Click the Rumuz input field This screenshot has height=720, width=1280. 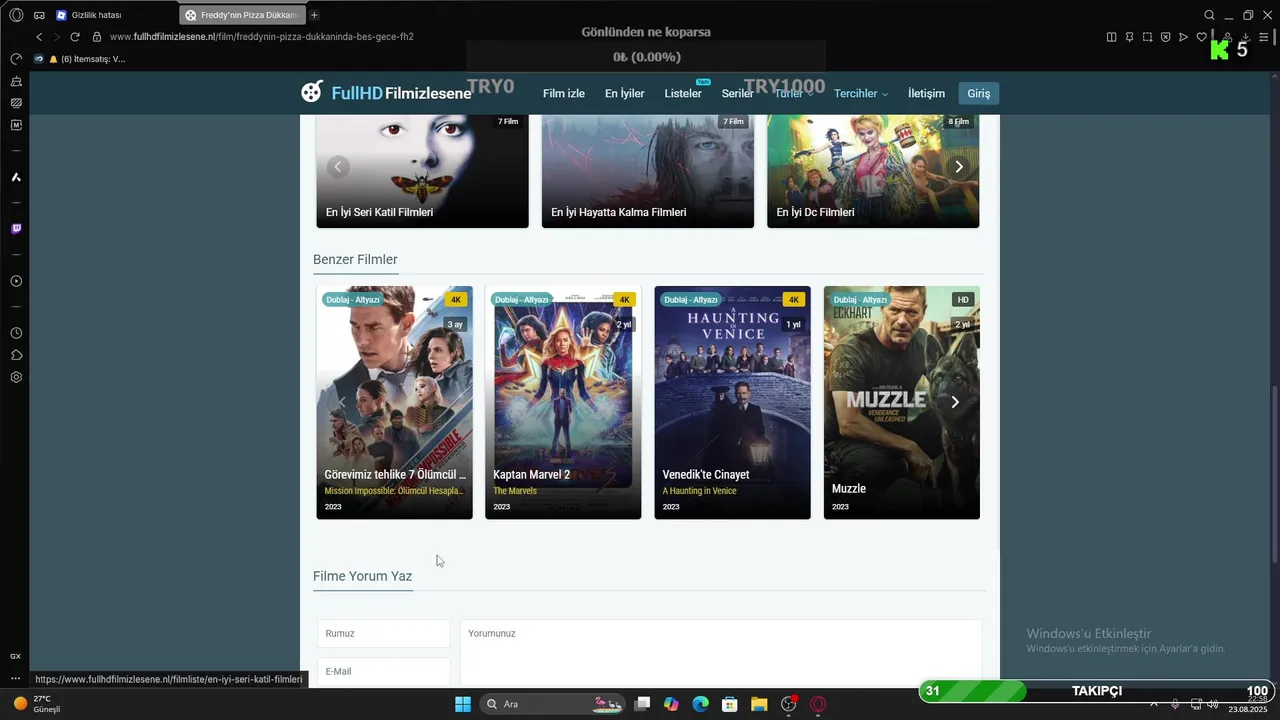point(383,633)
